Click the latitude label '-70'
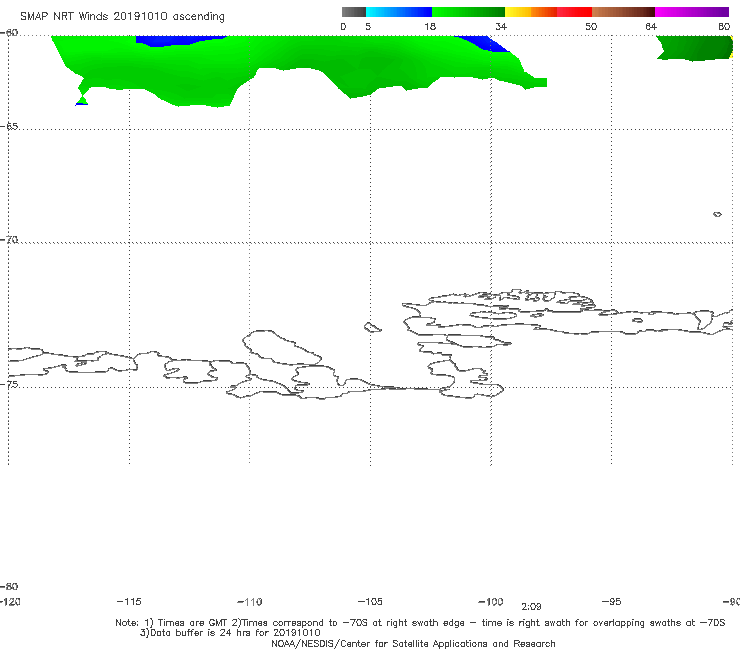Image resolution: width=740 pixels, height=650 pixels. (x=9, y=240)
